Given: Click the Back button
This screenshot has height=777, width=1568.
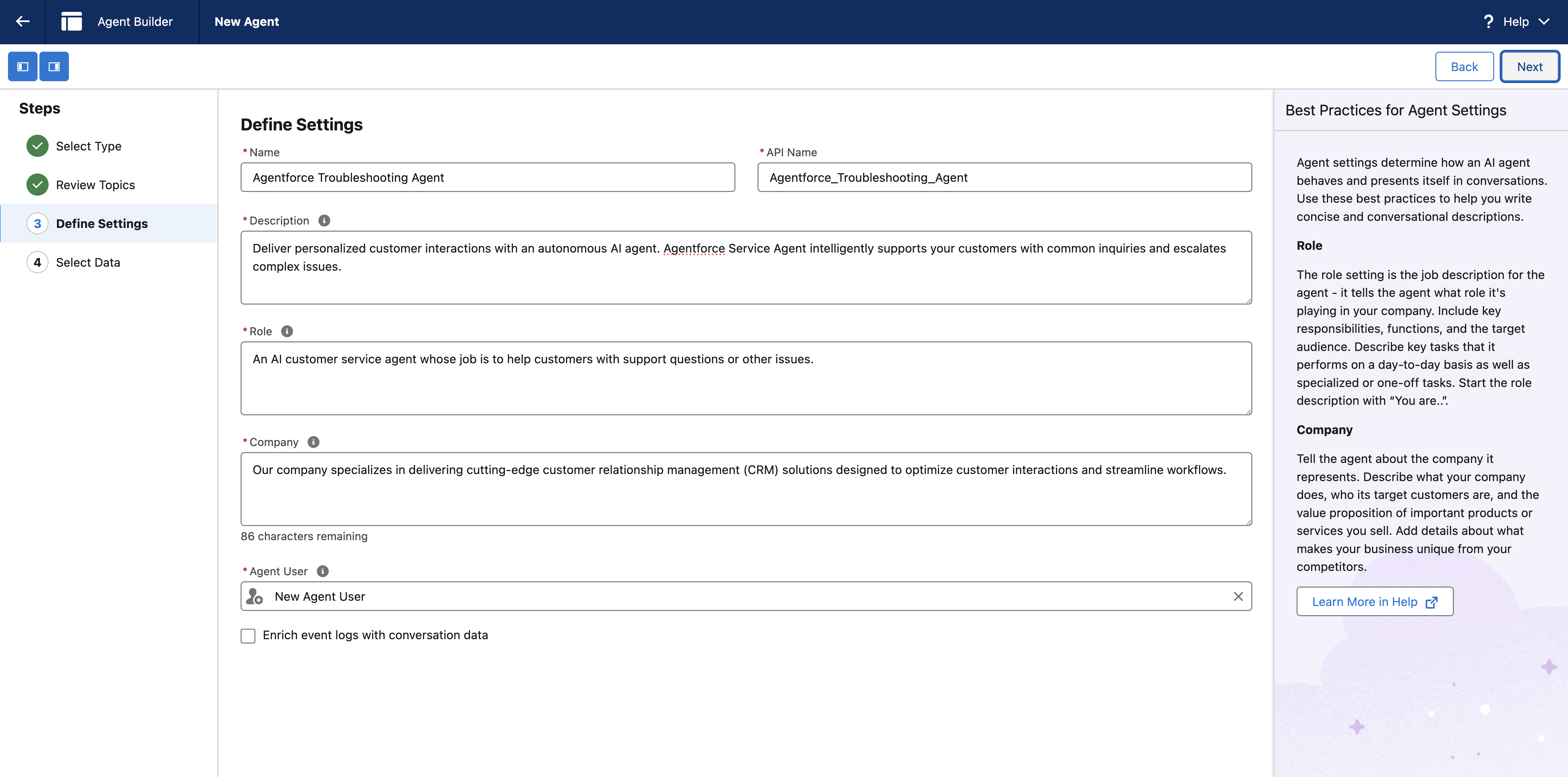Looking at the screenshot, I should coord(1463,66).
